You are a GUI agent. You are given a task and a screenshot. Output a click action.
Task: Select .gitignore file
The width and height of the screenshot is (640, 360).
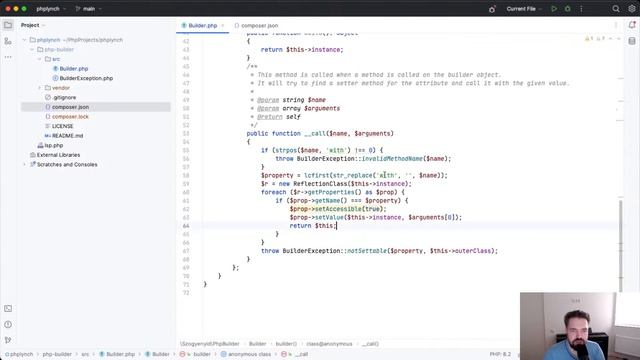[64, 98]
